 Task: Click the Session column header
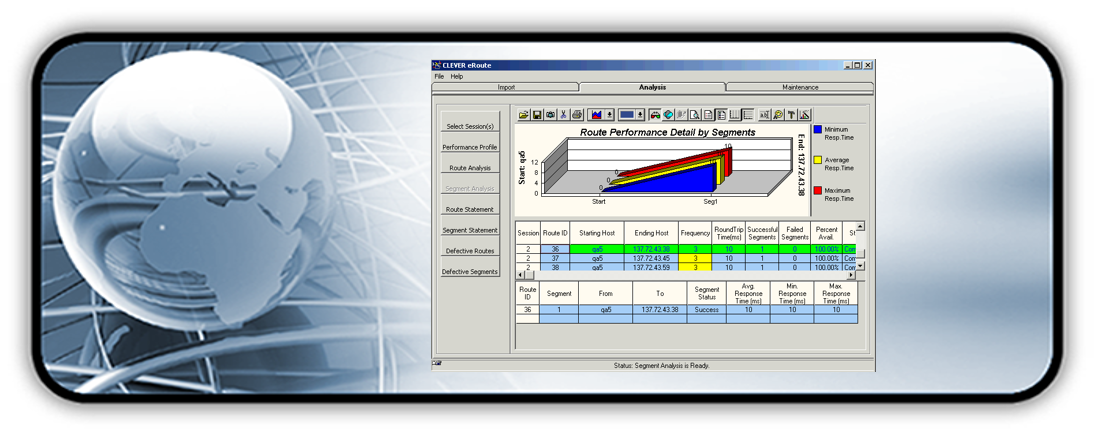tap(528, 233)
